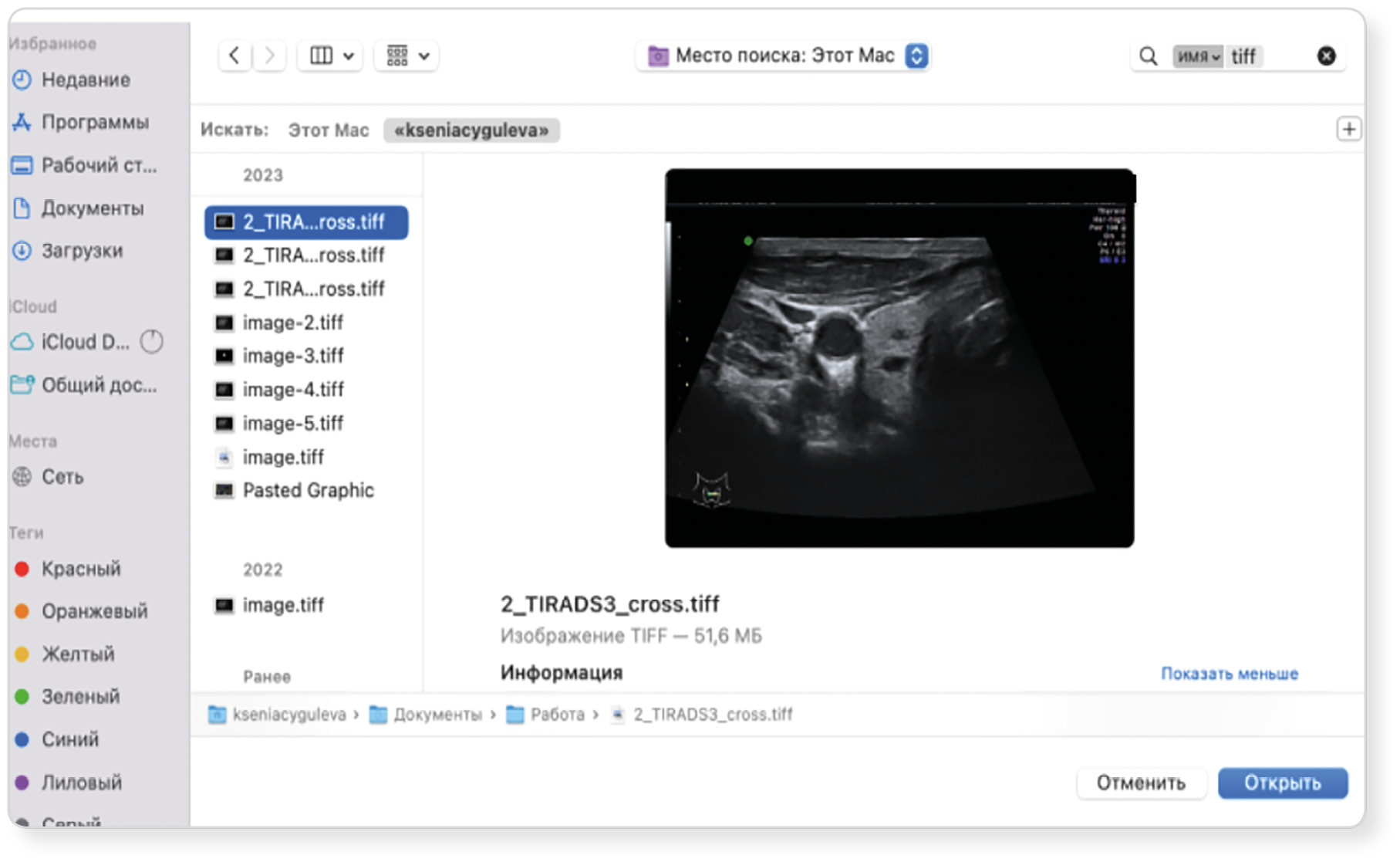Add search criteria with plus button
Image resolution: width=1400 pixels, height=862 pixels.
tap(1348, 129)
